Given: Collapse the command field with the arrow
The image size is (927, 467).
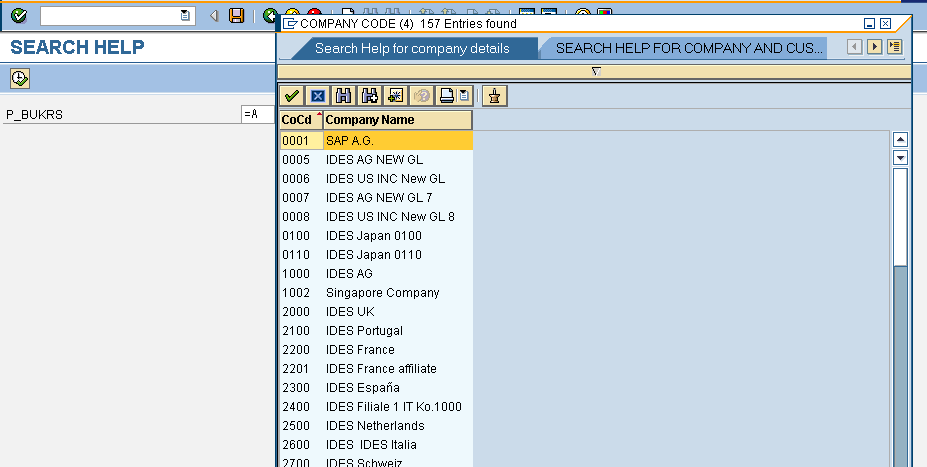Looking at the screenshot, I should pos(213,16).
